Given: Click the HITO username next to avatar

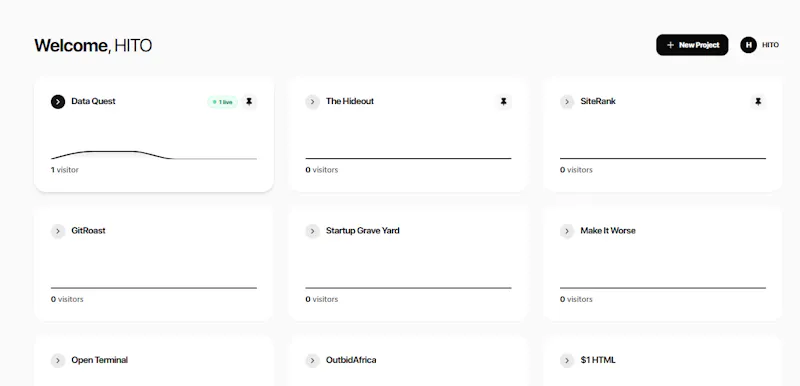Looking at the screenshot, I should click(x=770, y=45).
